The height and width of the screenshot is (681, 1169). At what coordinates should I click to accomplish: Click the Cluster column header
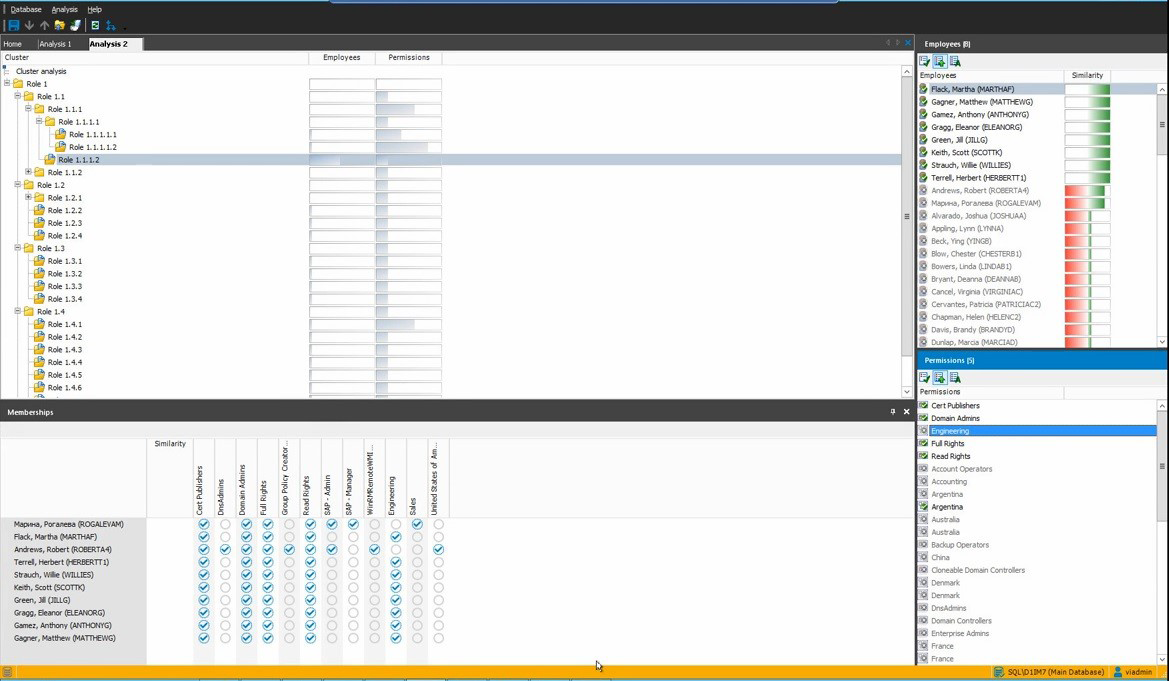(x=154, y=57)
